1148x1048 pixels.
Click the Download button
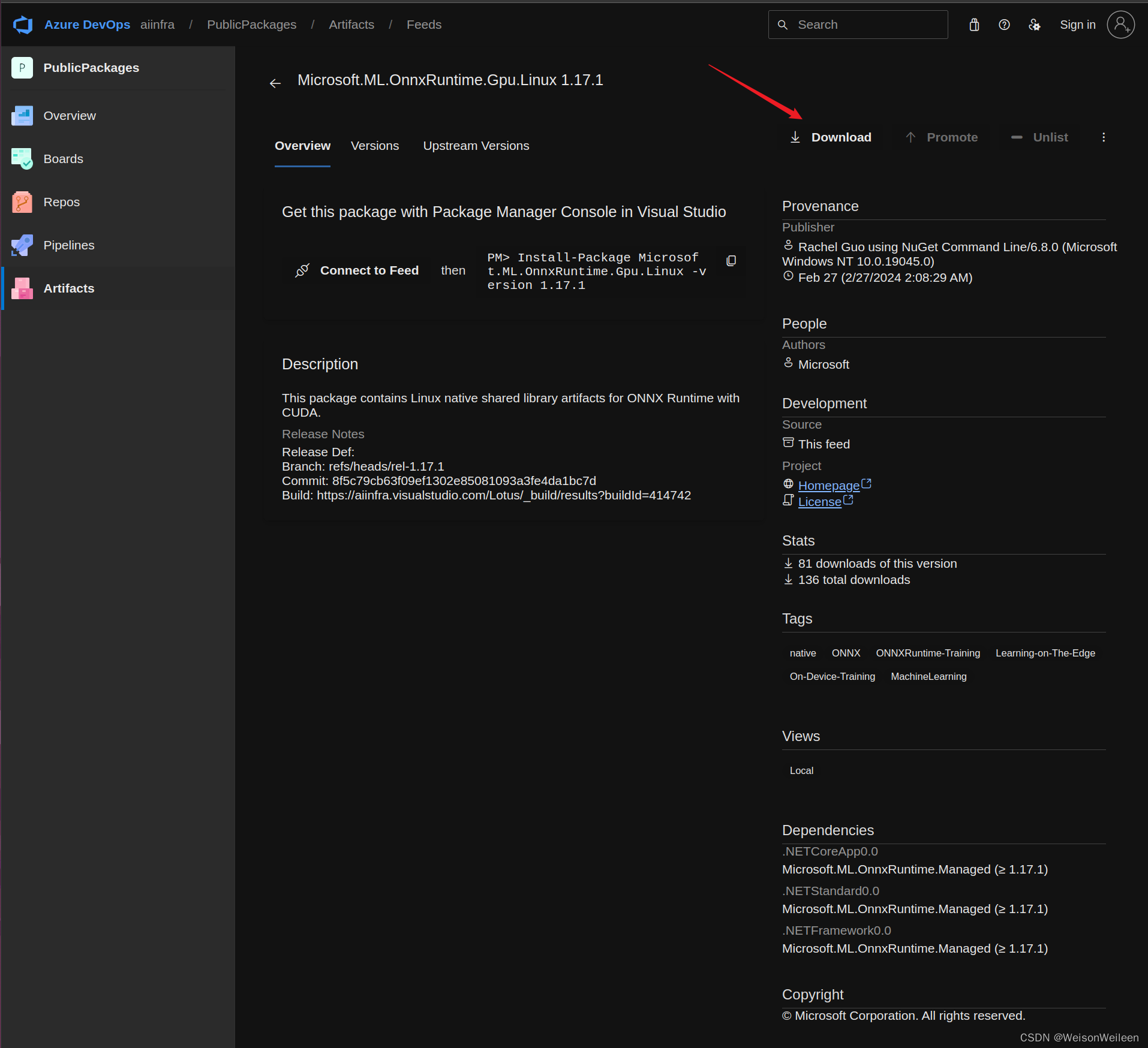(x=831, y=137)
